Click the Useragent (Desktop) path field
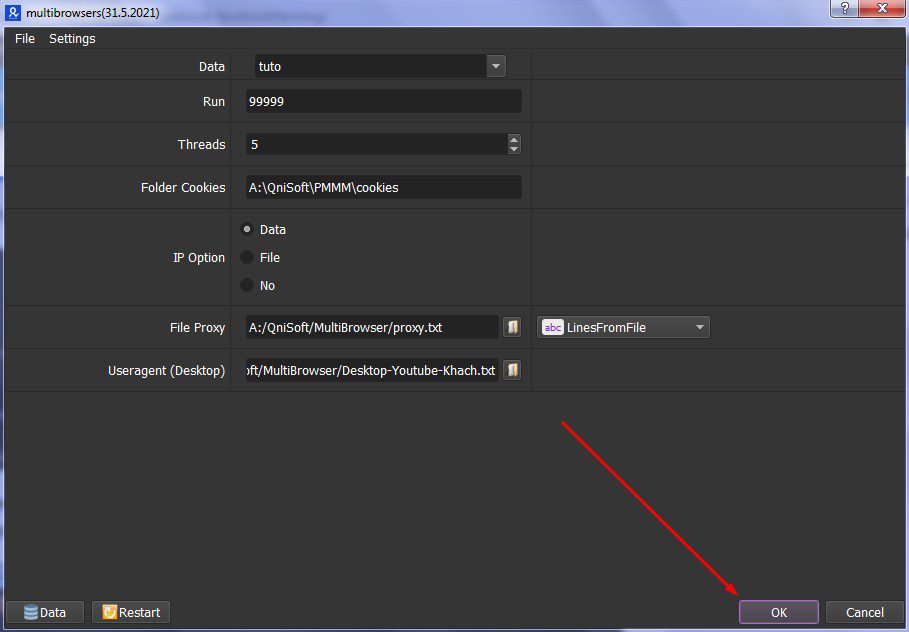This screenshot has height=632, width=909. pos(372,370)
